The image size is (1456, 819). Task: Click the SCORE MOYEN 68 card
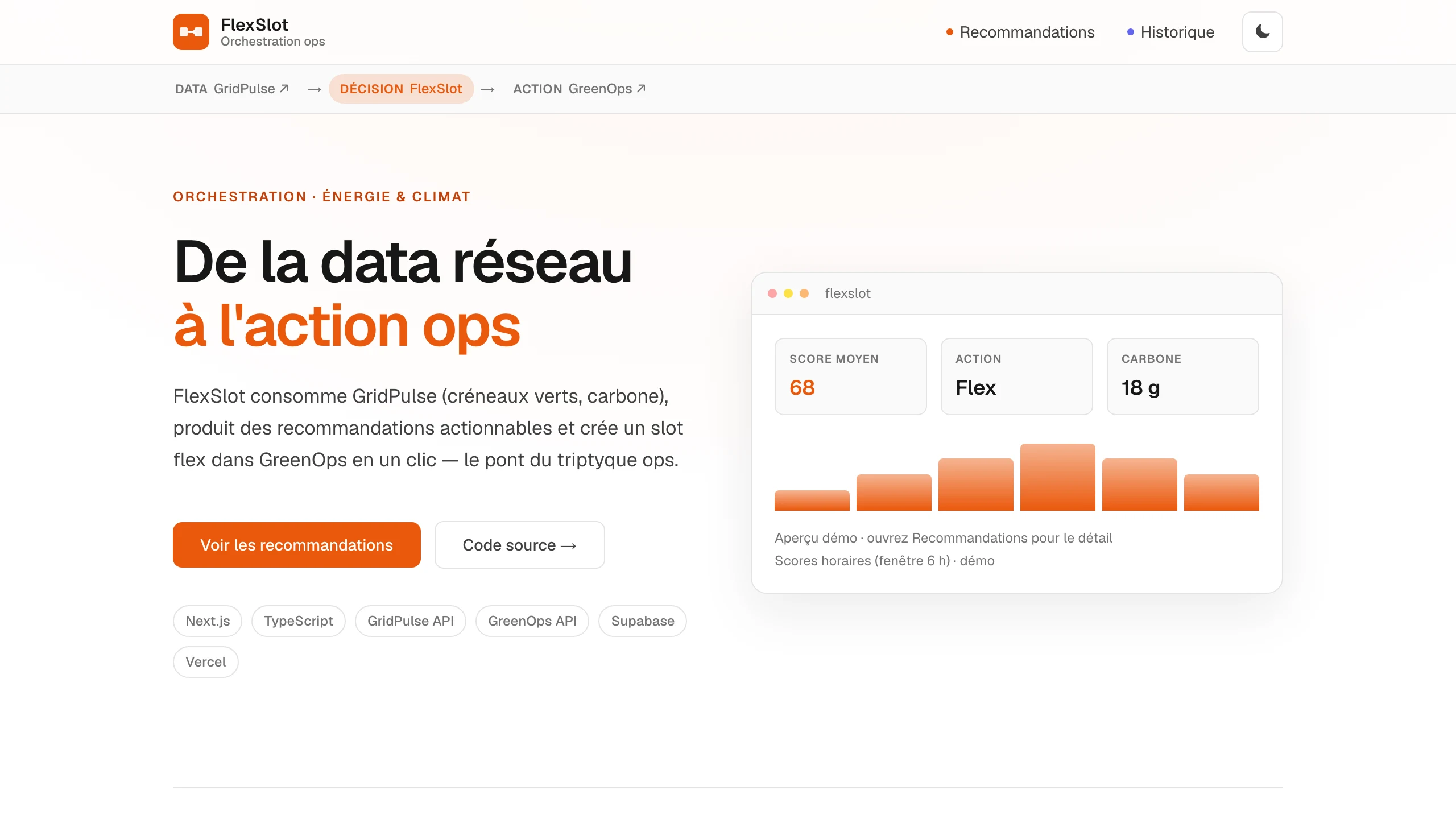click(851, 377)
